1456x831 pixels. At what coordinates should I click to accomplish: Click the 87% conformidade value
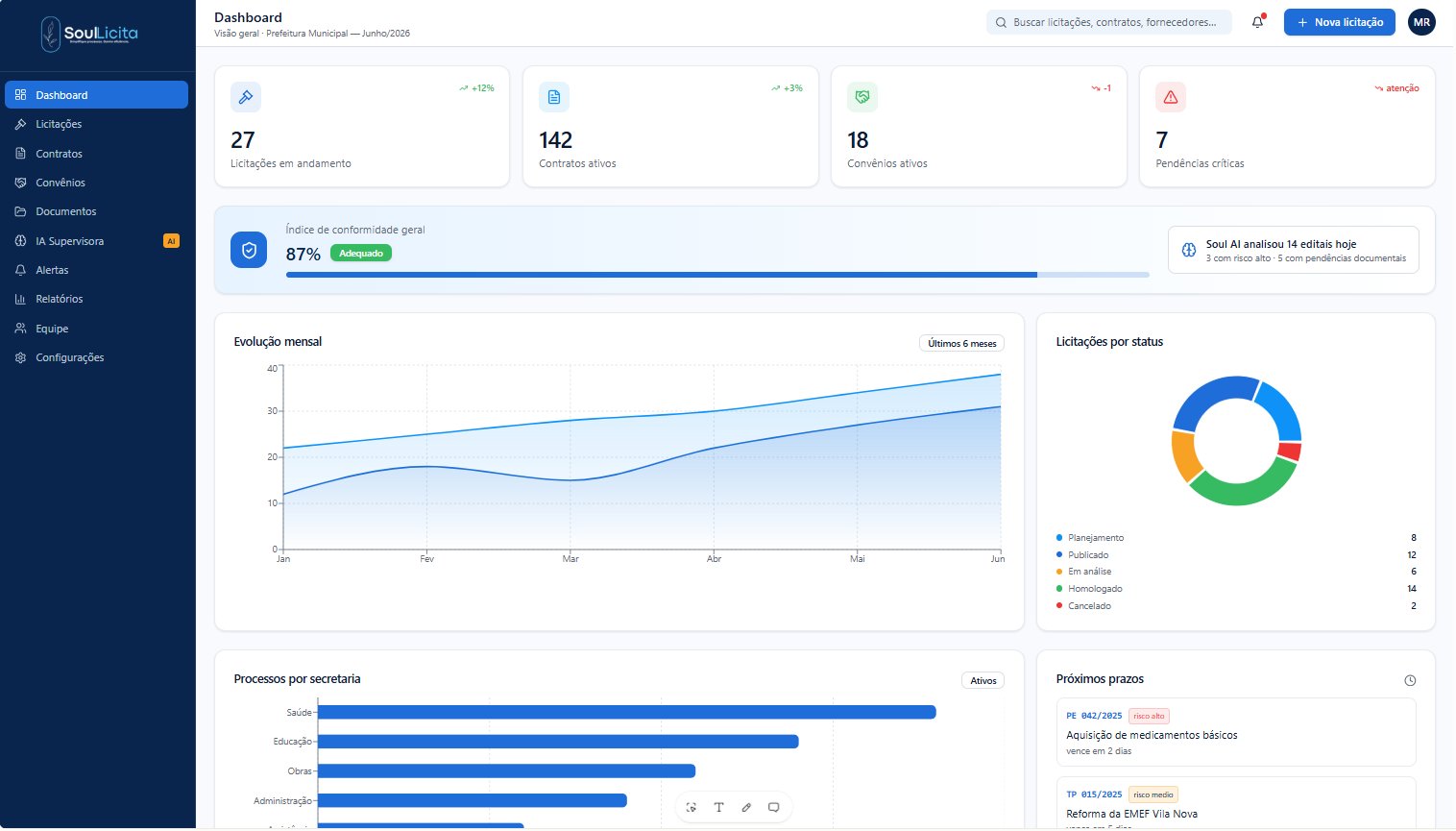tap(303, 254)
